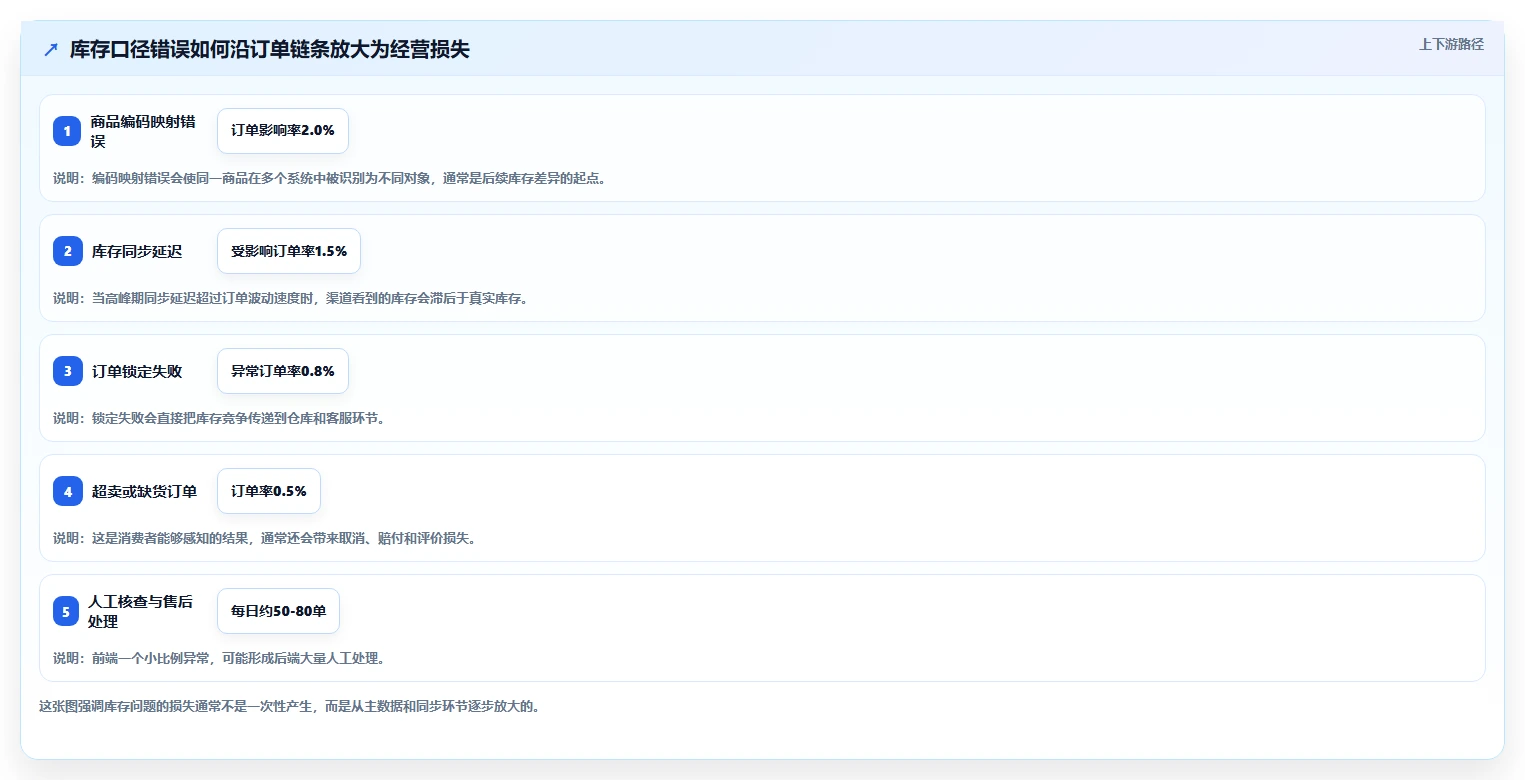Click footer note starting 这张图强调库存问题

[290, 706]
